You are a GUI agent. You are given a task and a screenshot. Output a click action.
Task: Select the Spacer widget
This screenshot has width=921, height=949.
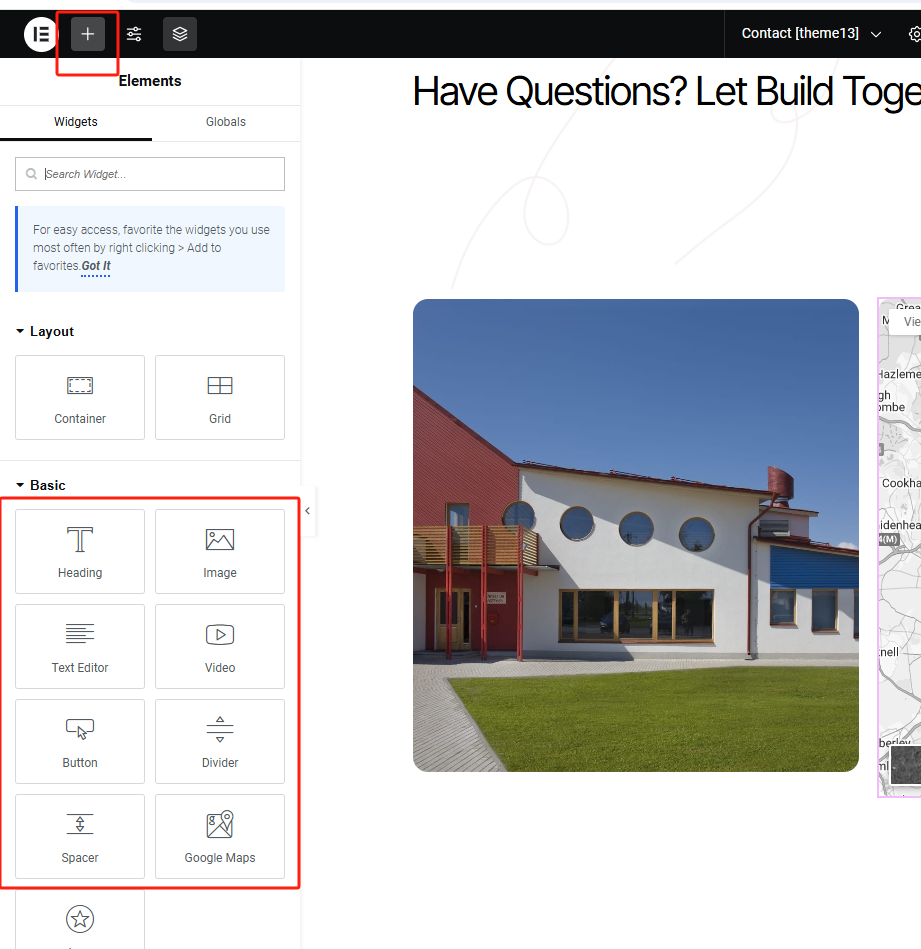[x=80, y=836]
